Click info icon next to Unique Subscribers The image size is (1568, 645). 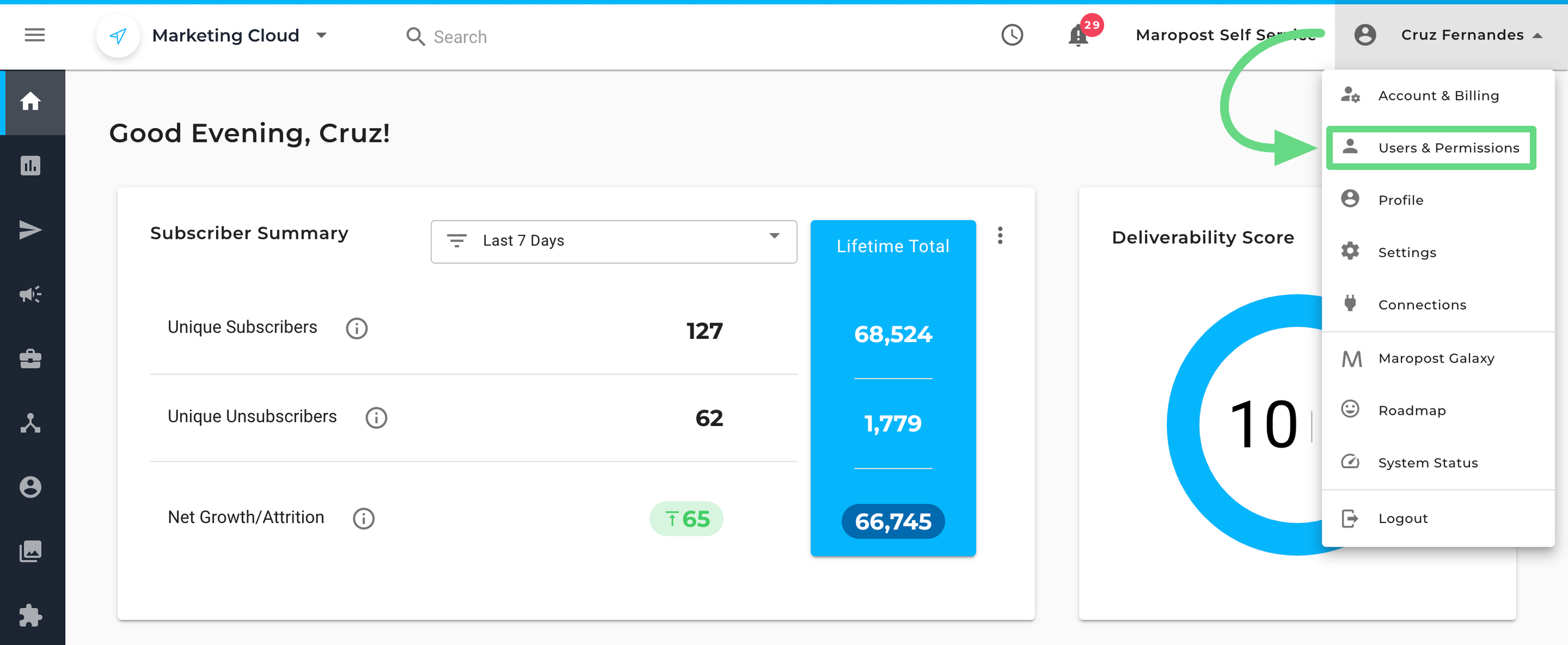[x=357, y=329]
